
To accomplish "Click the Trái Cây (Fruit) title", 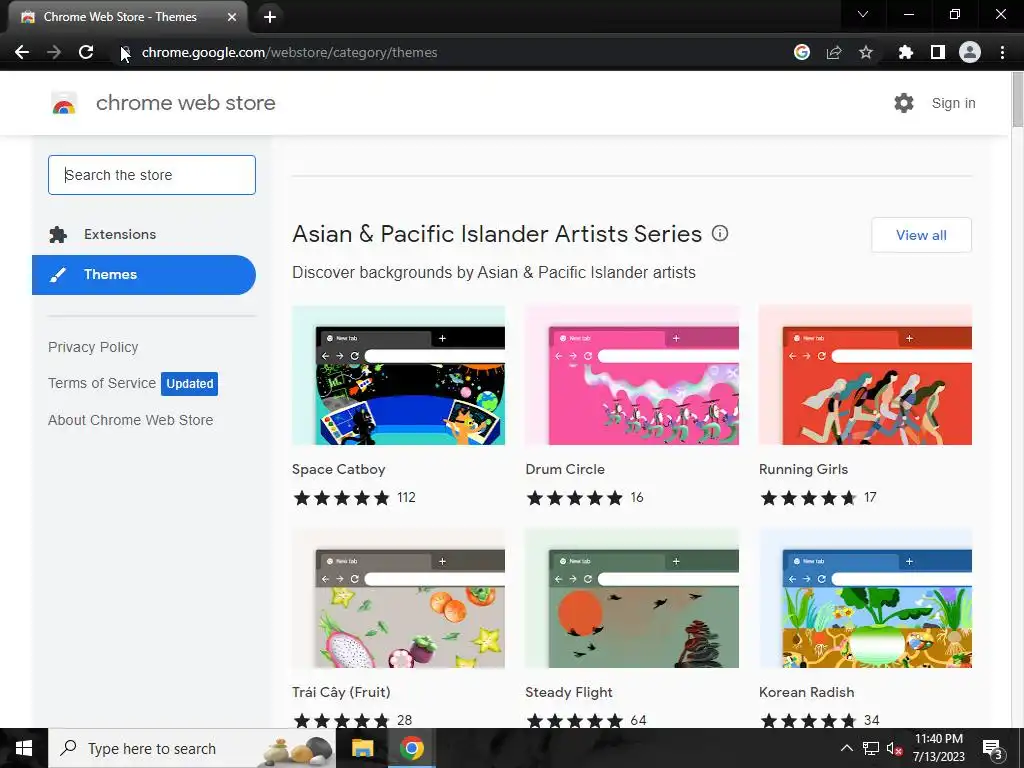I will coord(341,692).
